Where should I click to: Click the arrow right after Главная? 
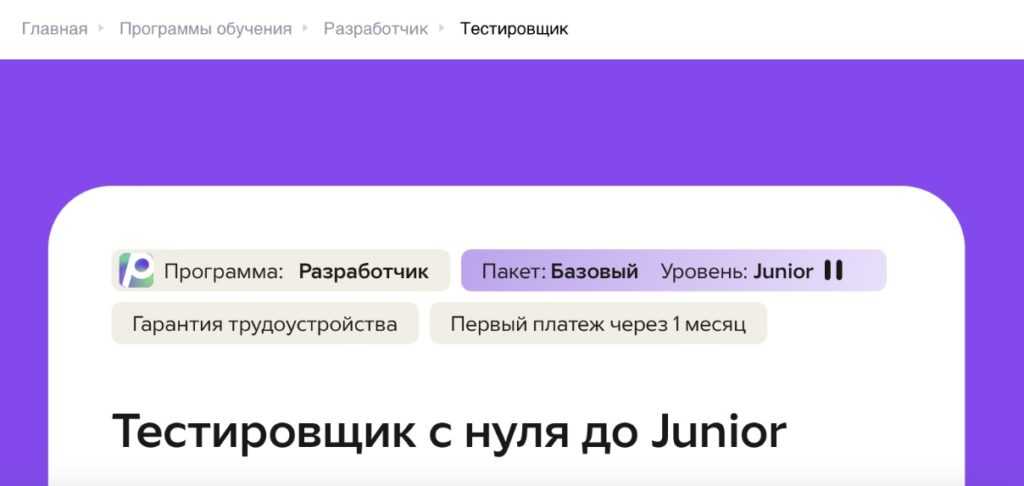(x=100, y=28)
